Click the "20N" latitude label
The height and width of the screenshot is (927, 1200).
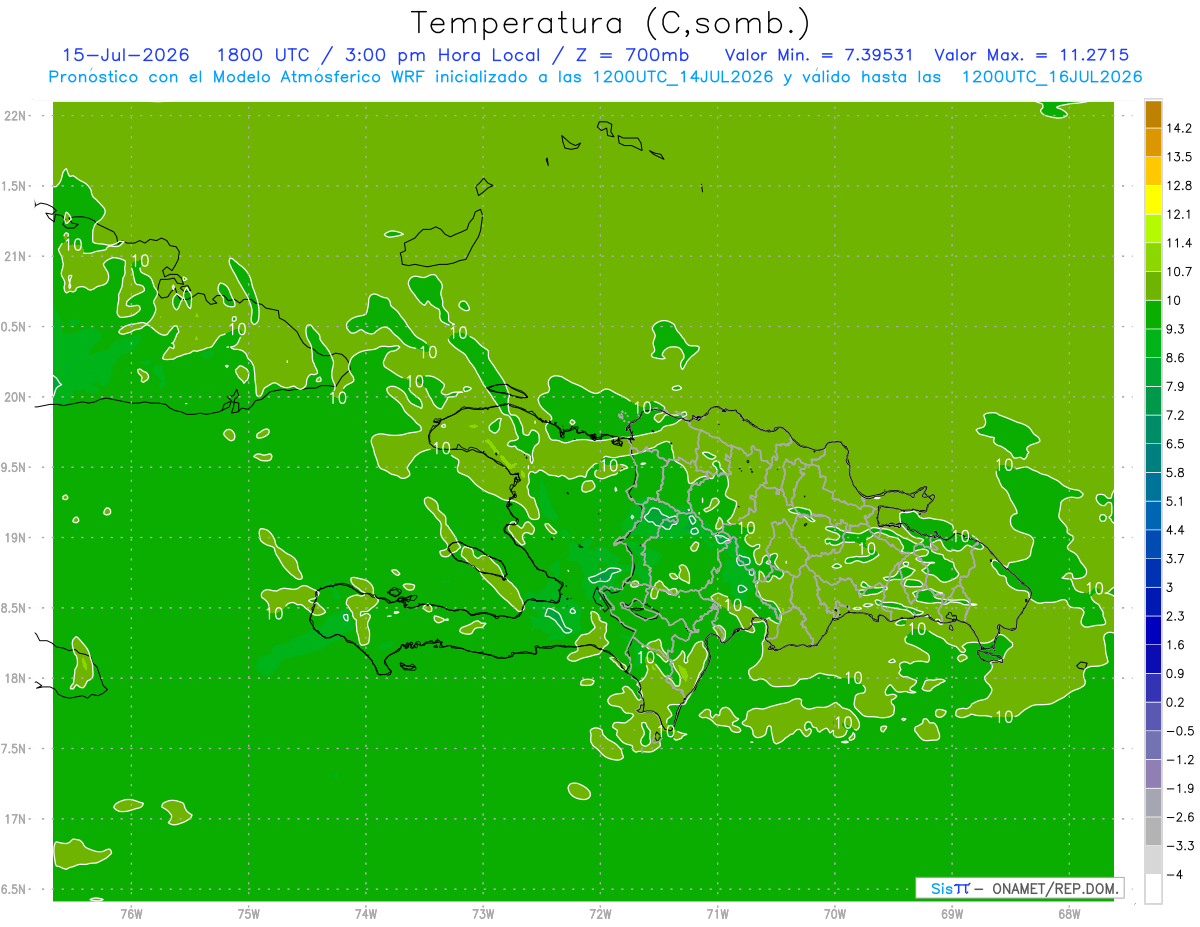(17, 398)
